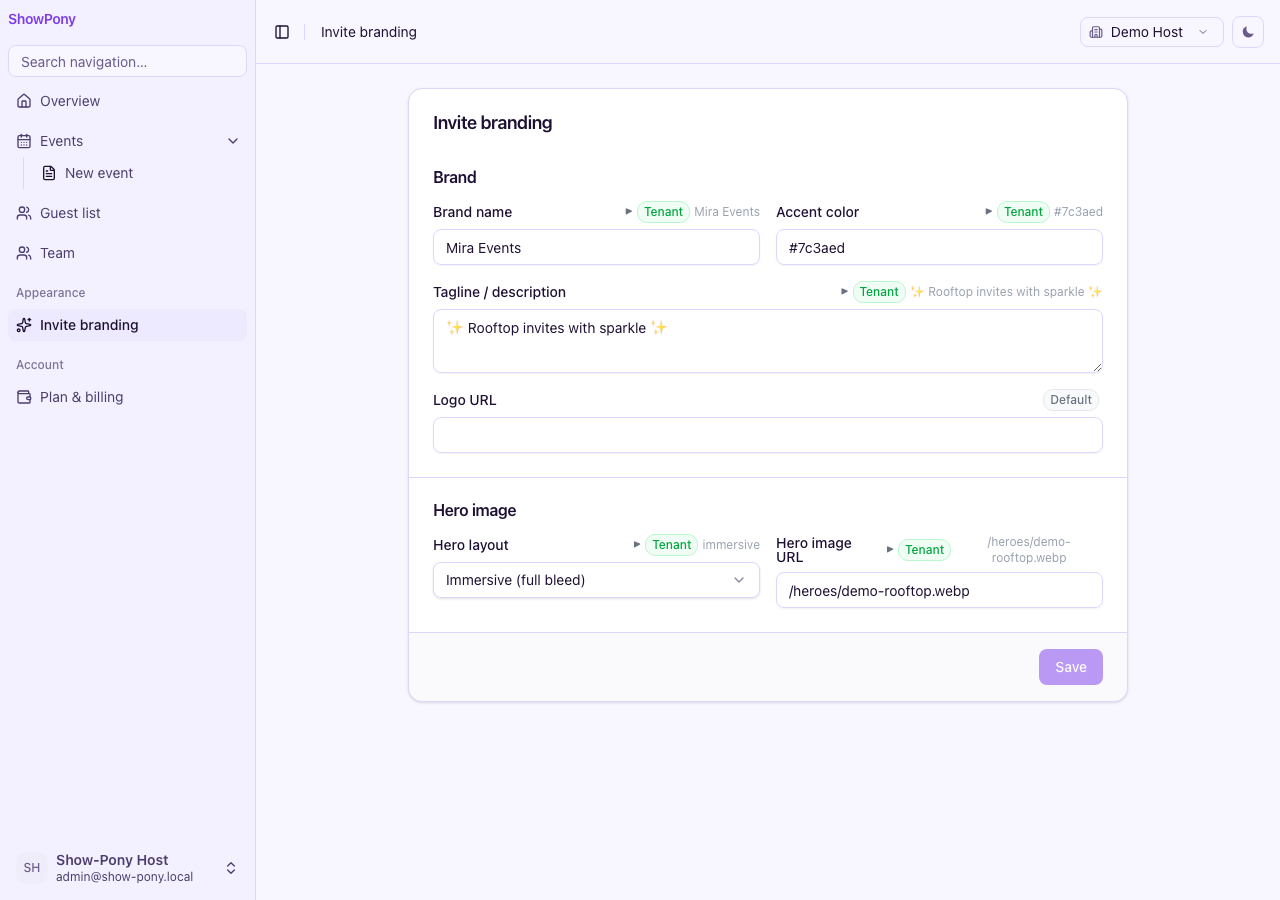
Task: Click the Hero image section heading
Action: (474, 510)
